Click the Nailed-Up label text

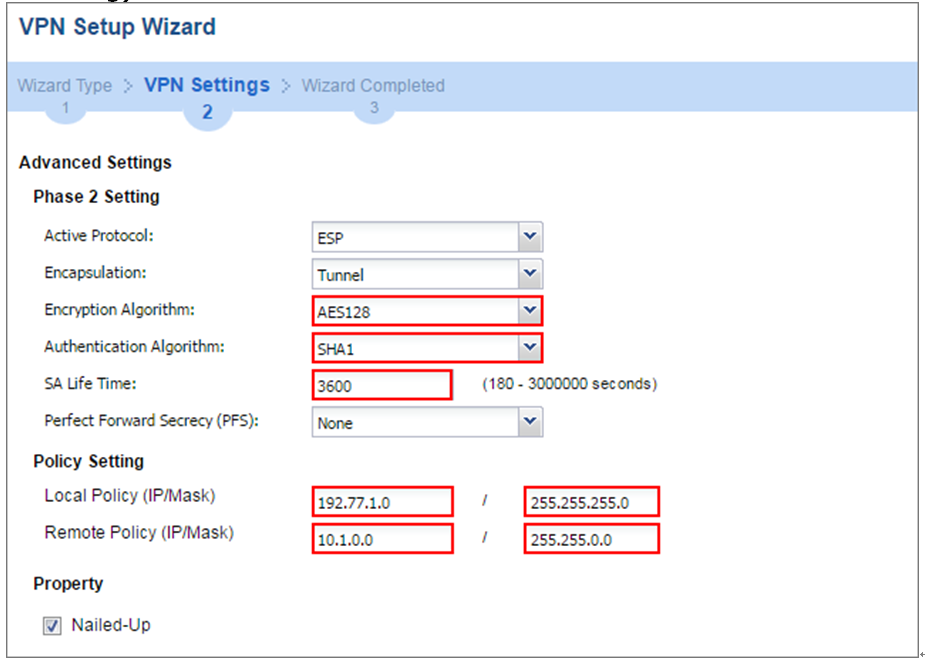point(111,625)
